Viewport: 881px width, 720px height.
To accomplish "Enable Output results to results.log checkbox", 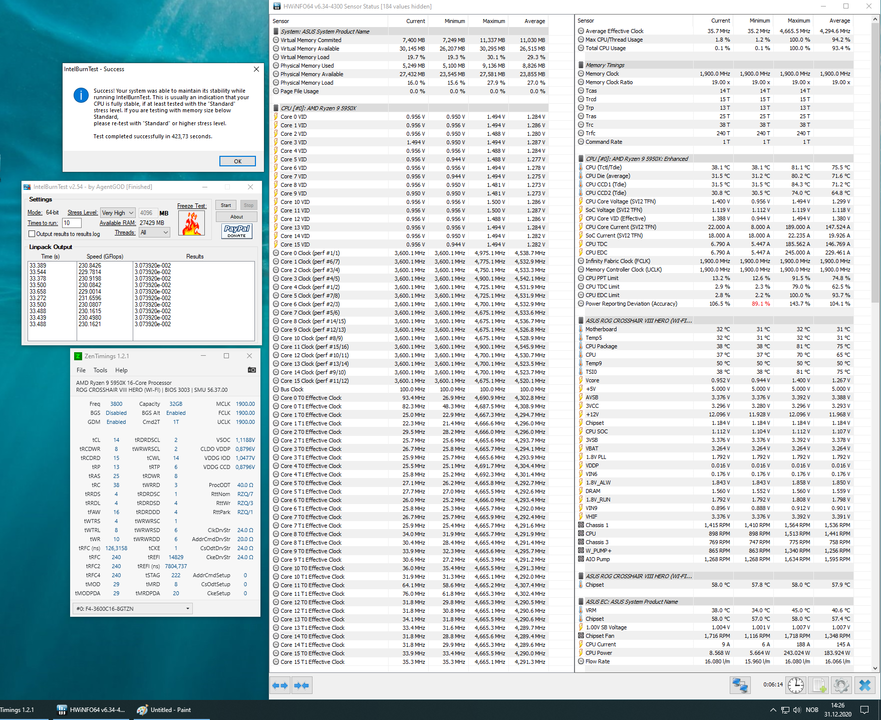I will [32, 234].
